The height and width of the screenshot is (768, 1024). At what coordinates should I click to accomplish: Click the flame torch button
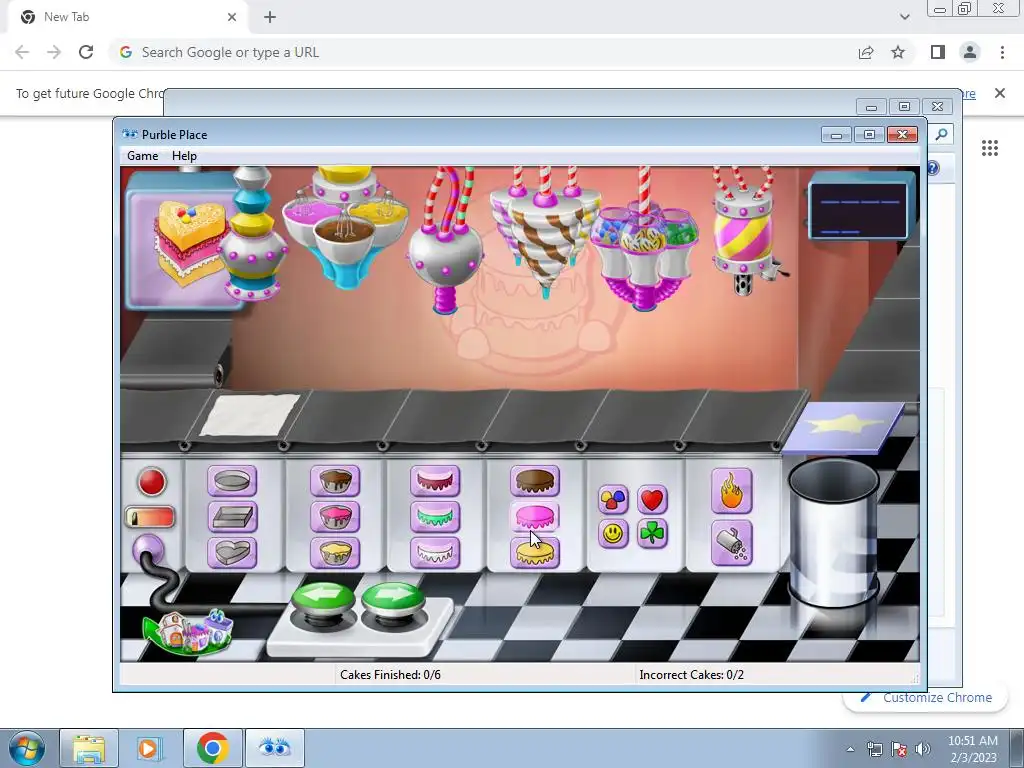pyautogui.click(x=731, y=491)
